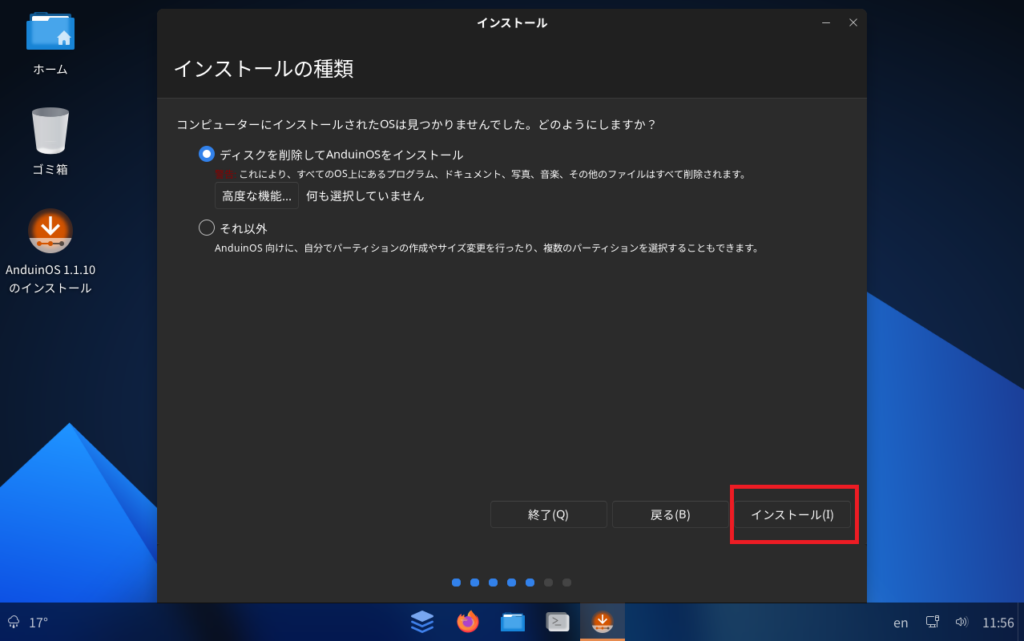Open the 17° weather indicator
The width and height of the screenshot is (1024, 641).
click(x=28, y=622)
